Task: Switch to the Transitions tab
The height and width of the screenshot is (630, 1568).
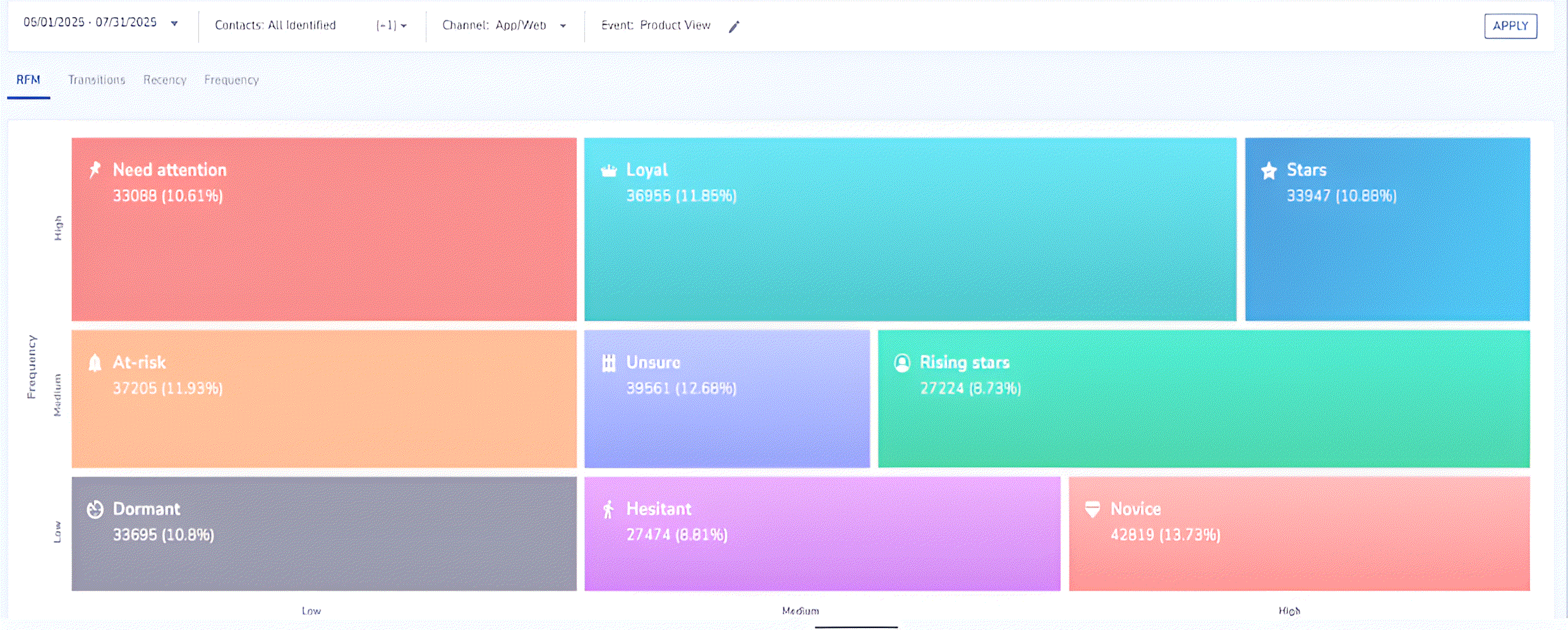Action: click(x=97, y=80)
